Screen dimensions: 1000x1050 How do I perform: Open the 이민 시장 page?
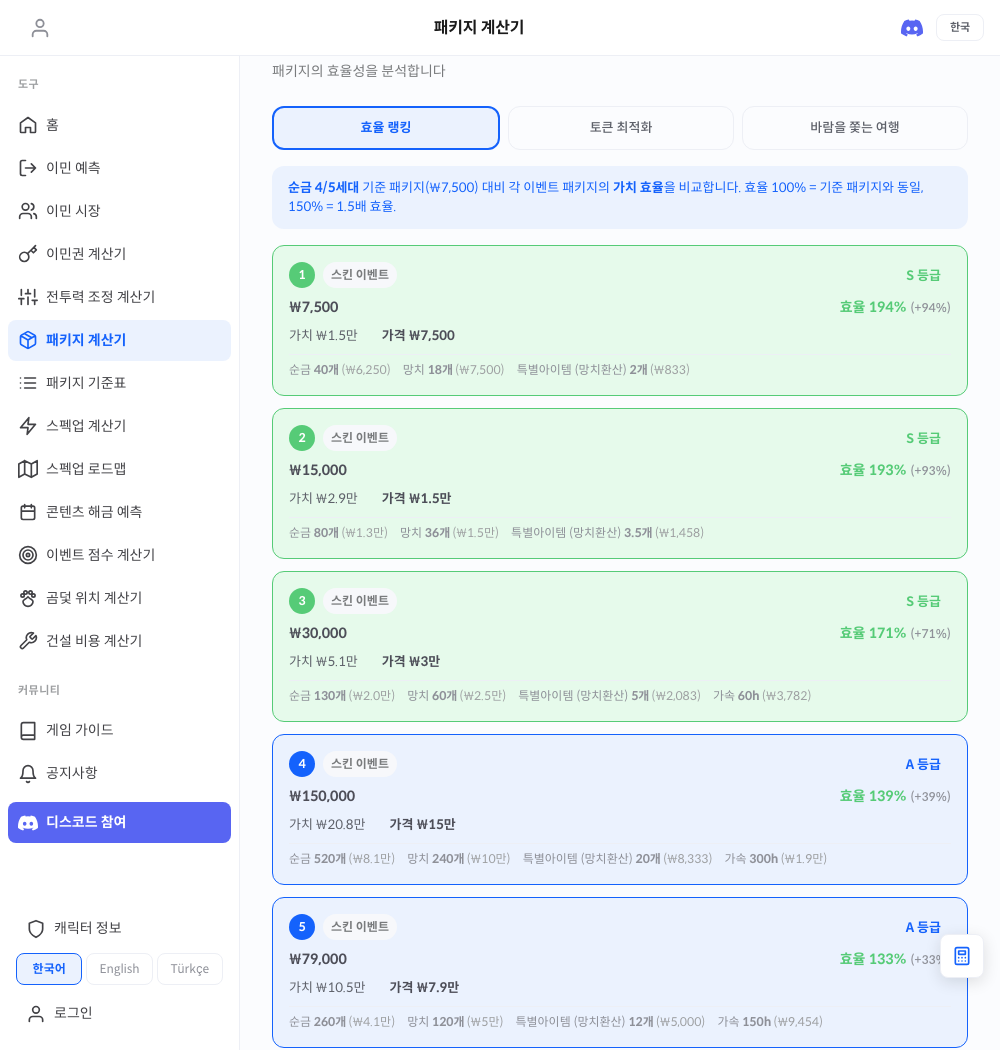coord(119,211)
